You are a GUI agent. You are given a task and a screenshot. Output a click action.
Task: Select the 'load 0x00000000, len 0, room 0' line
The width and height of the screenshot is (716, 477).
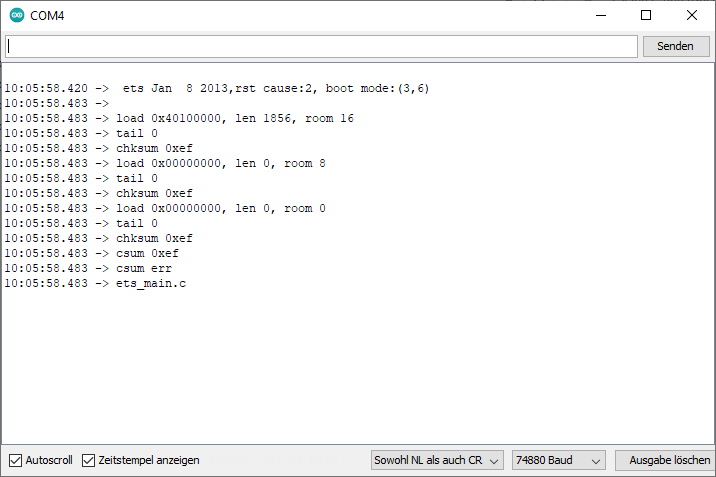coord(165,209)
